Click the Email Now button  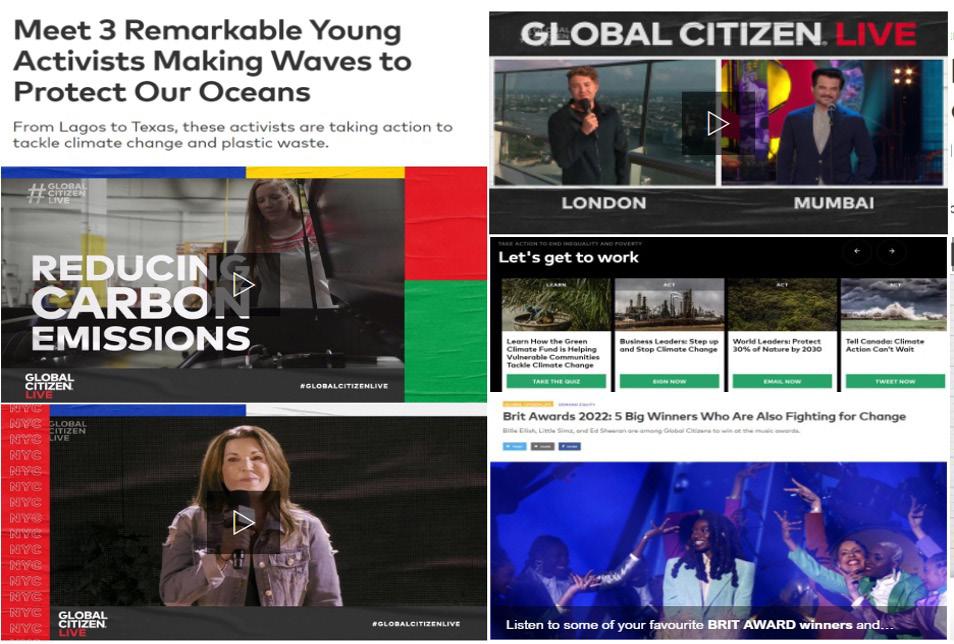tap(782, 381)
